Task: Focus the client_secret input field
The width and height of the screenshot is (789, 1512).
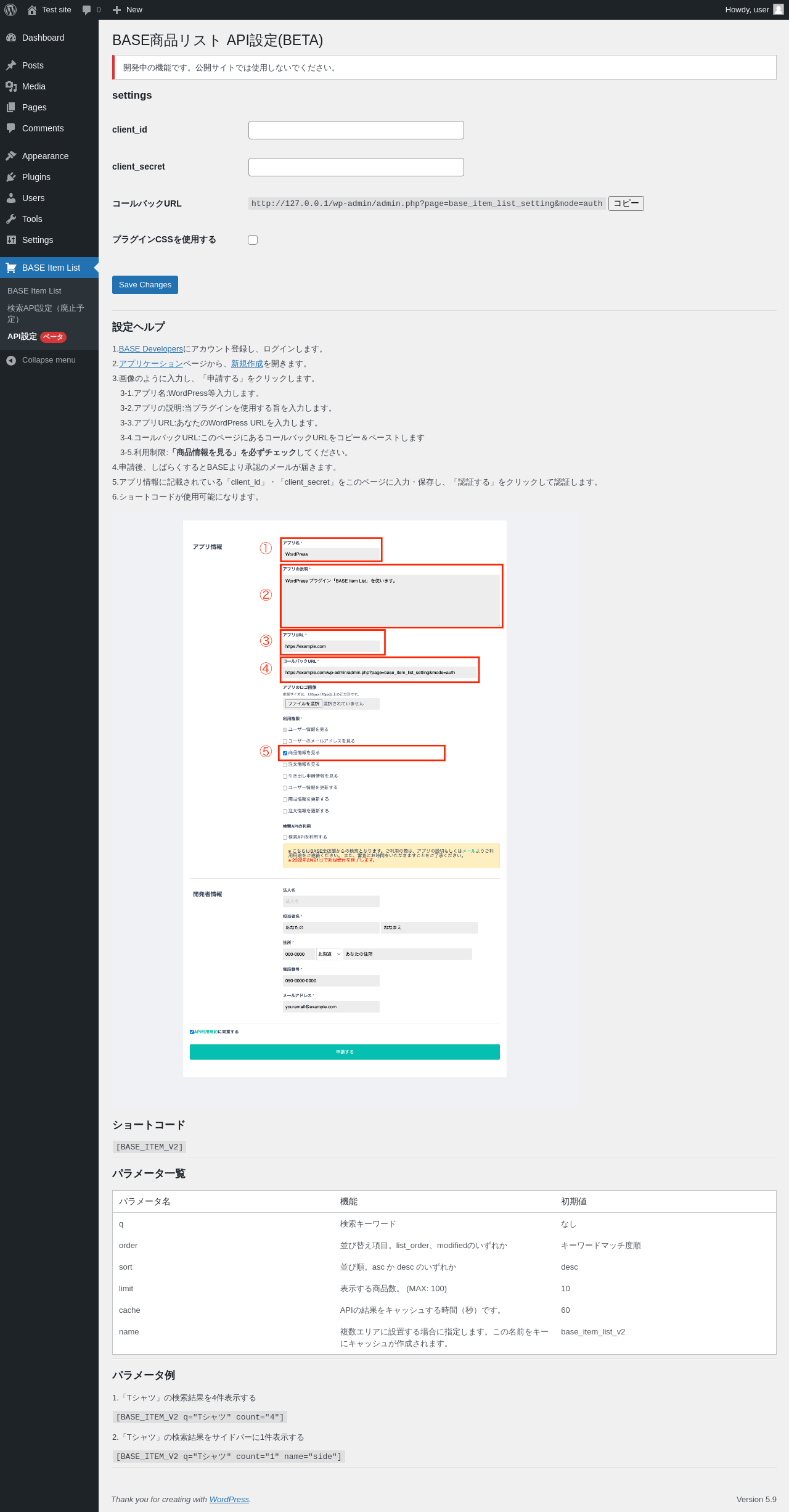Action: 356,167
